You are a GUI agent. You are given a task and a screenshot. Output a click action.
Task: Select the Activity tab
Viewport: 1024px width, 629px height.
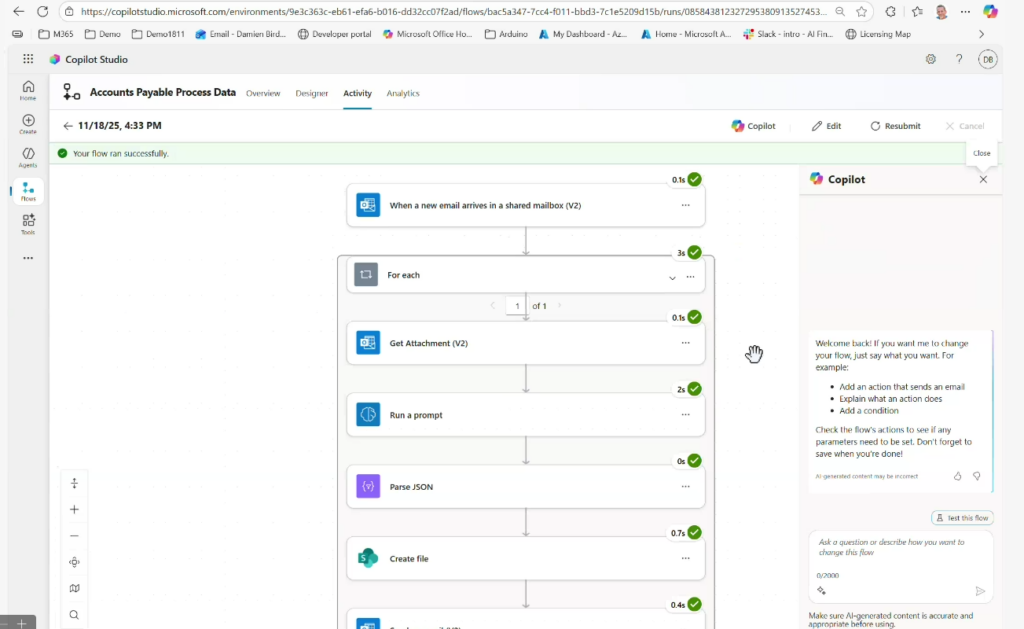[x=357, y=93]
